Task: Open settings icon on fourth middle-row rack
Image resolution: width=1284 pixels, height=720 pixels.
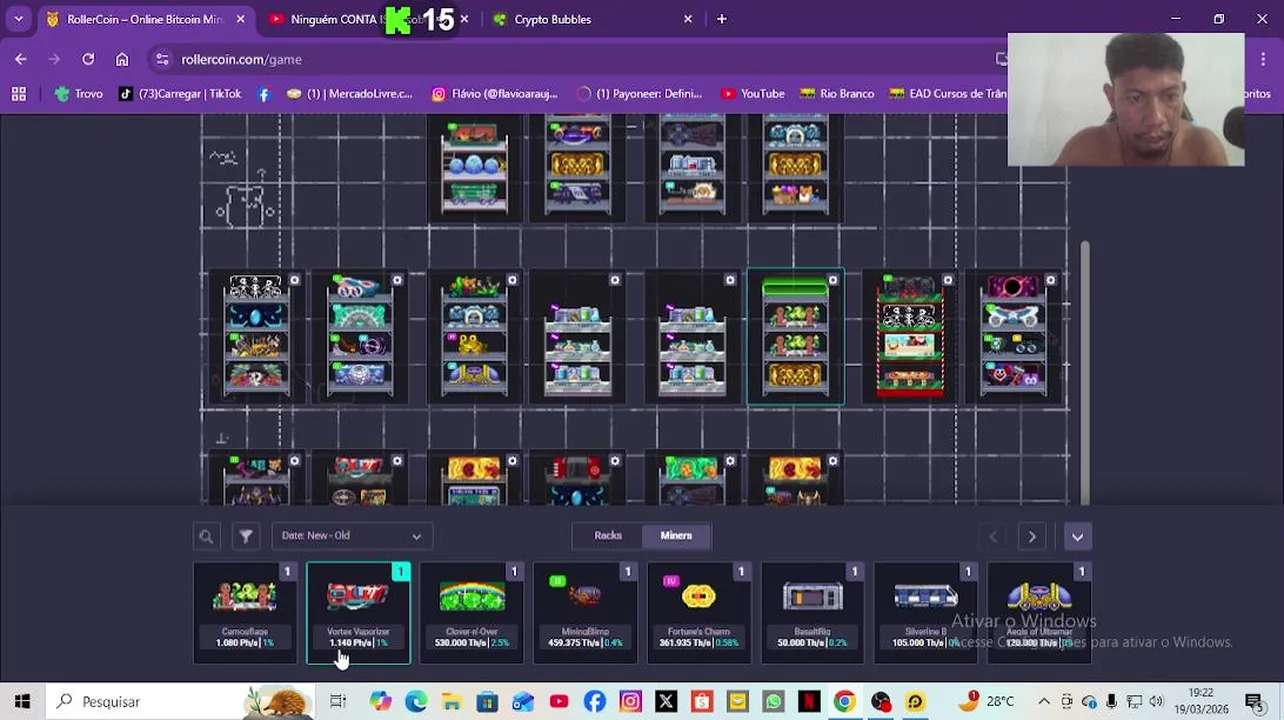Action: [615, 280]
